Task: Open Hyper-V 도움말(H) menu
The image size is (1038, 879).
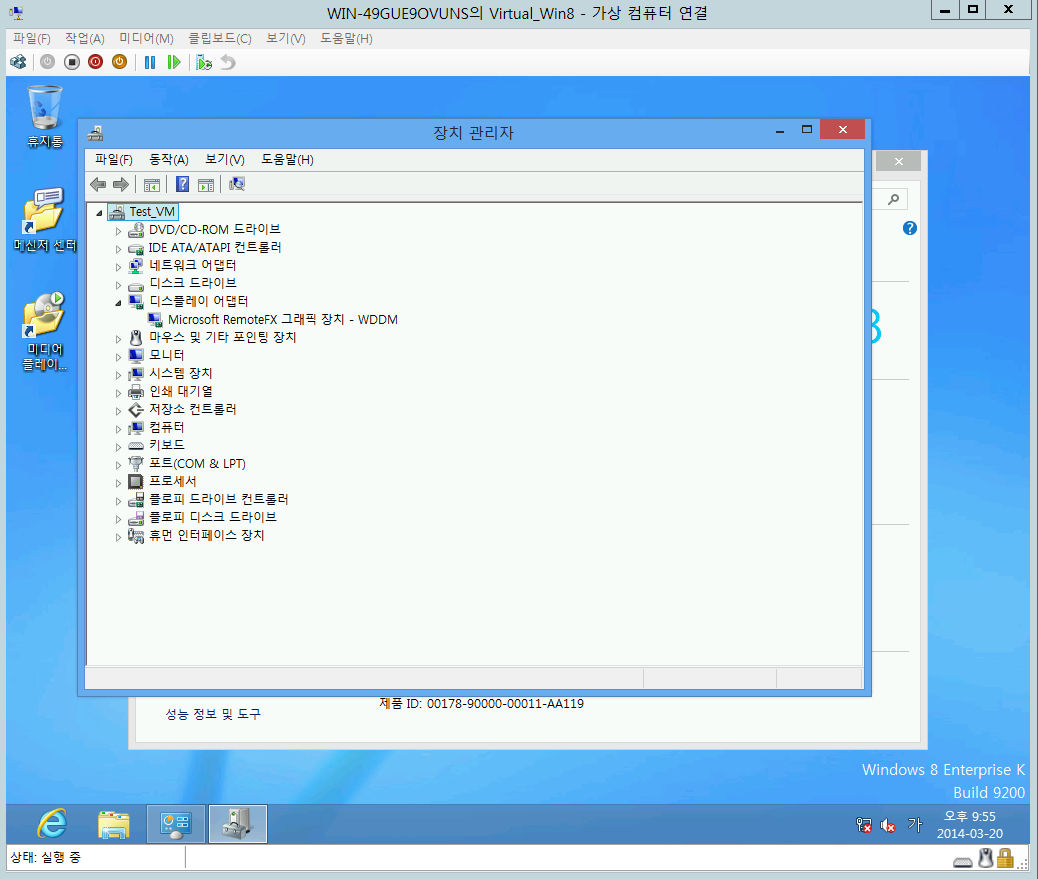Action: [346, 38]
